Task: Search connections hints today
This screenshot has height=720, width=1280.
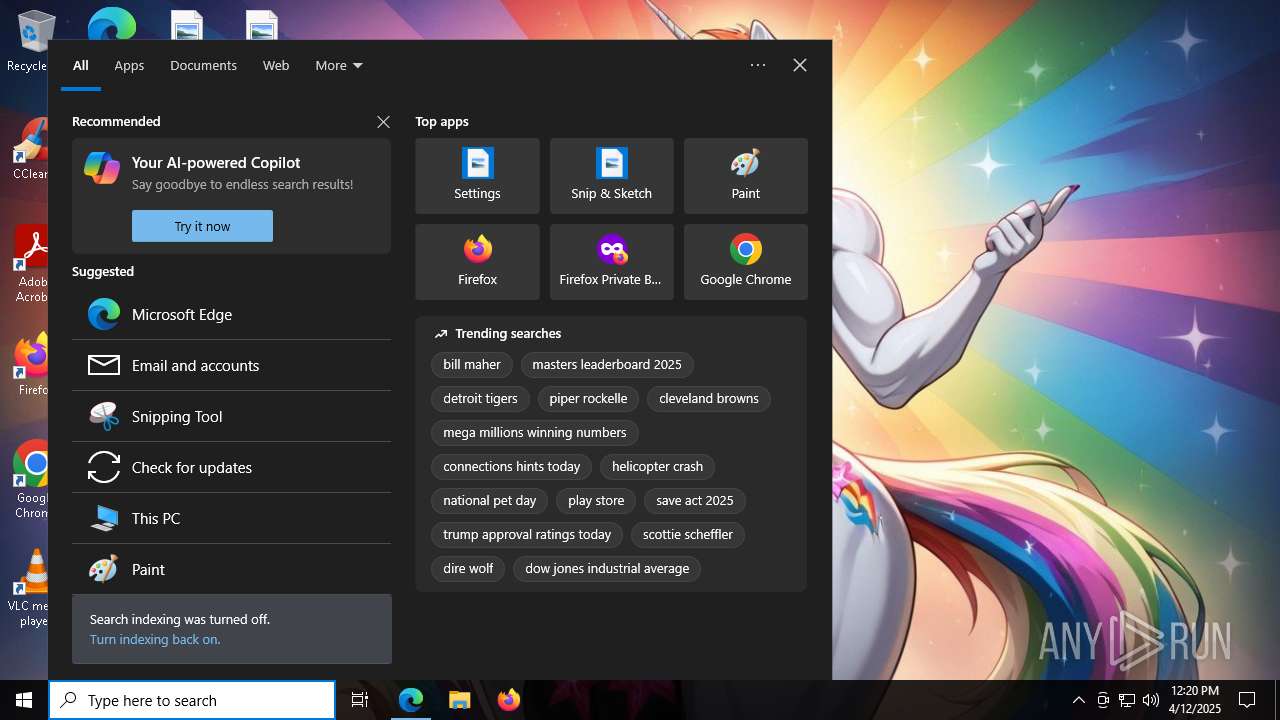Action: click(x=512, y=467)
